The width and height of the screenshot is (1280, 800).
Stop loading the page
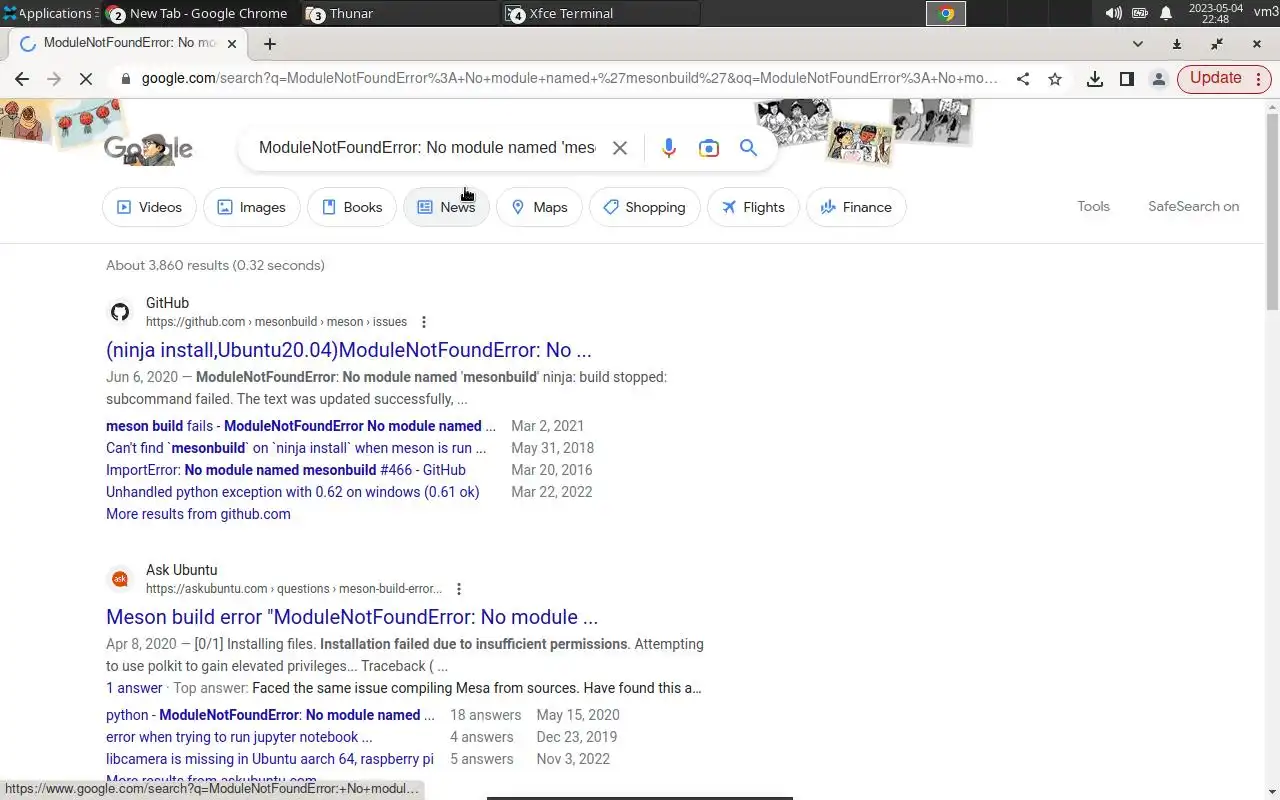[x=86, y=79]
